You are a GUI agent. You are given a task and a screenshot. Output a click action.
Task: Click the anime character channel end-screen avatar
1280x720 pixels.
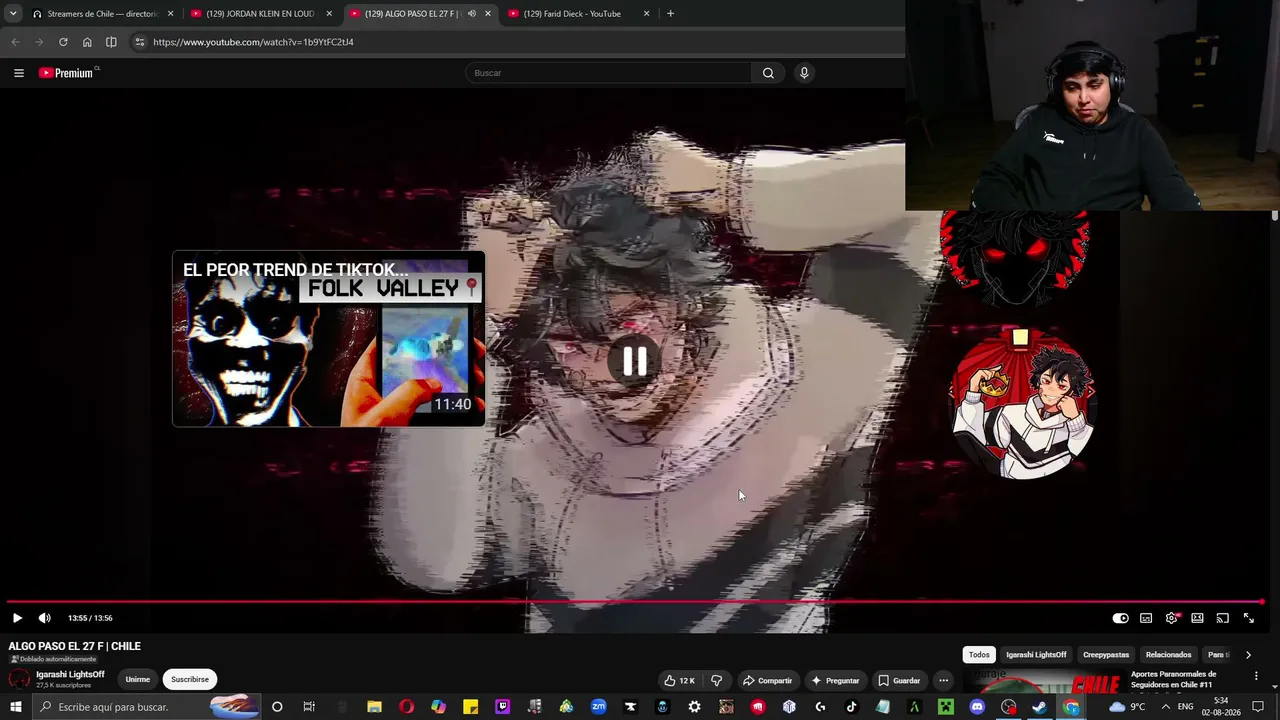click(1022, 404)
